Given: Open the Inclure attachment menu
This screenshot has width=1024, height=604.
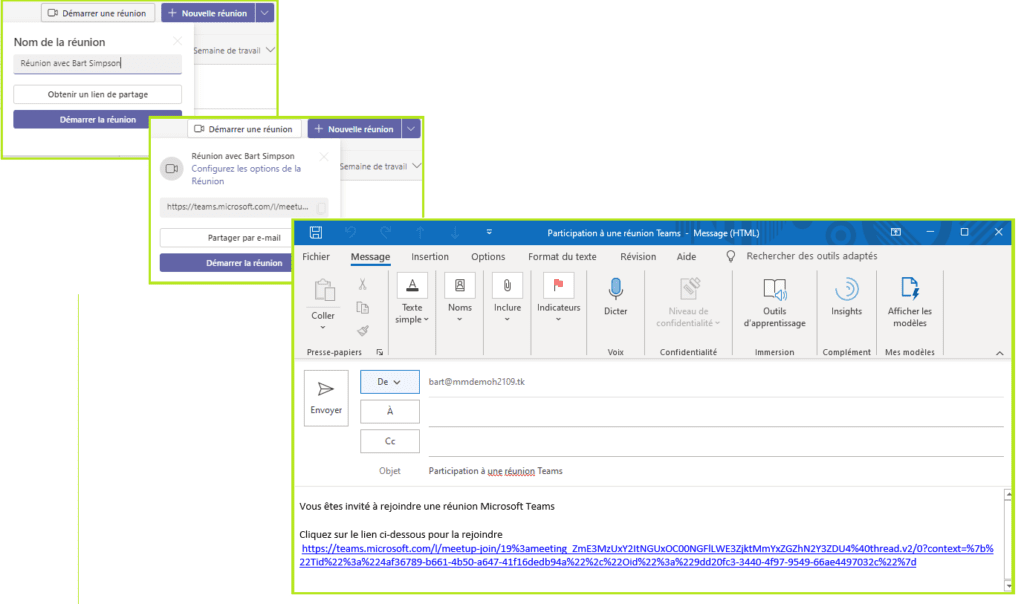Looking at the screenshot, I should (507, 298).
